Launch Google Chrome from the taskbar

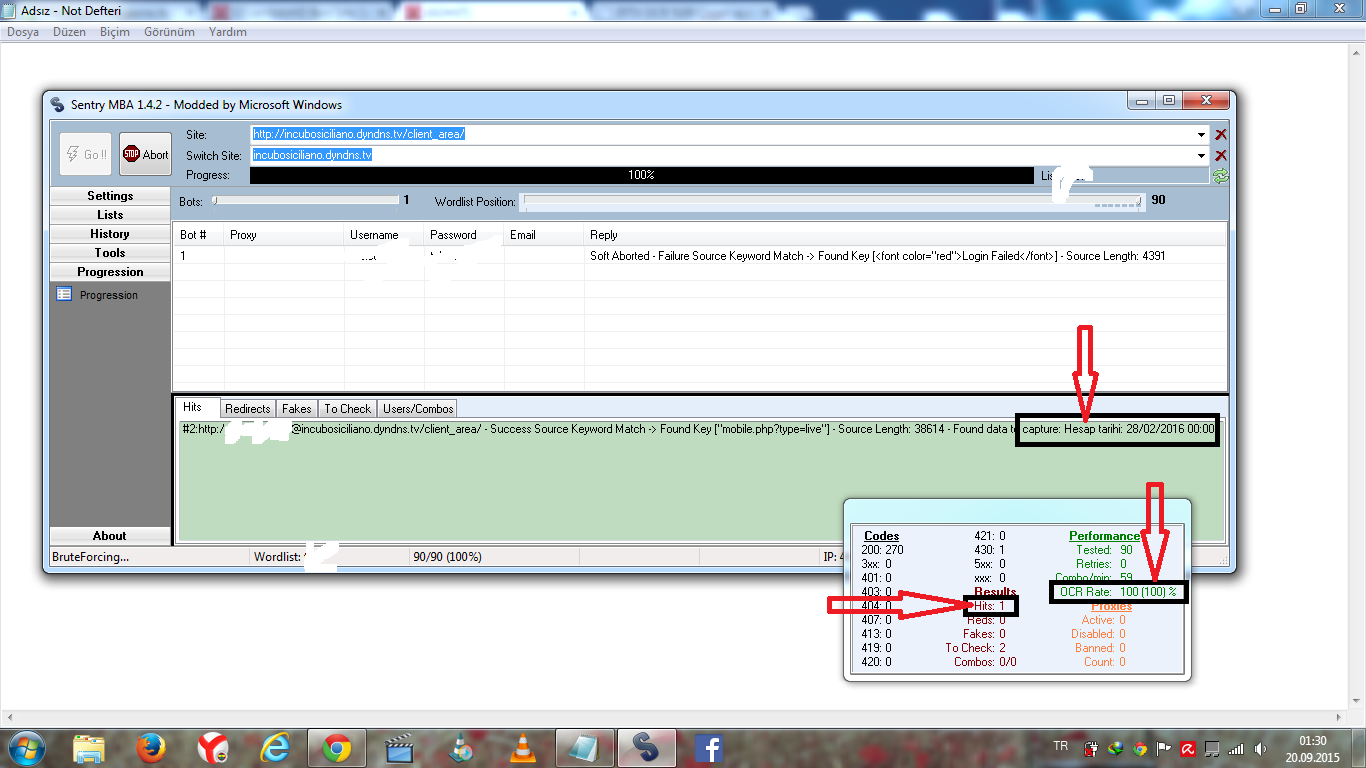click(x=336, y=747)
